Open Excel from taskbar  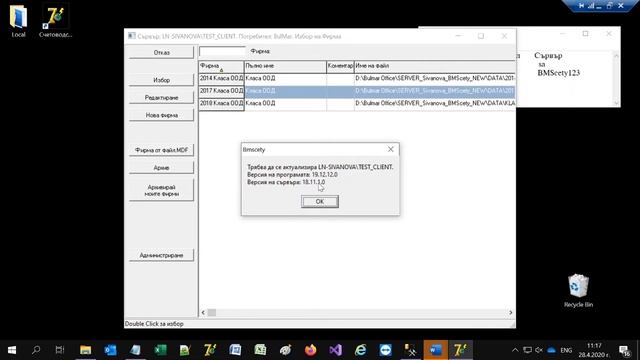(160, 350)
